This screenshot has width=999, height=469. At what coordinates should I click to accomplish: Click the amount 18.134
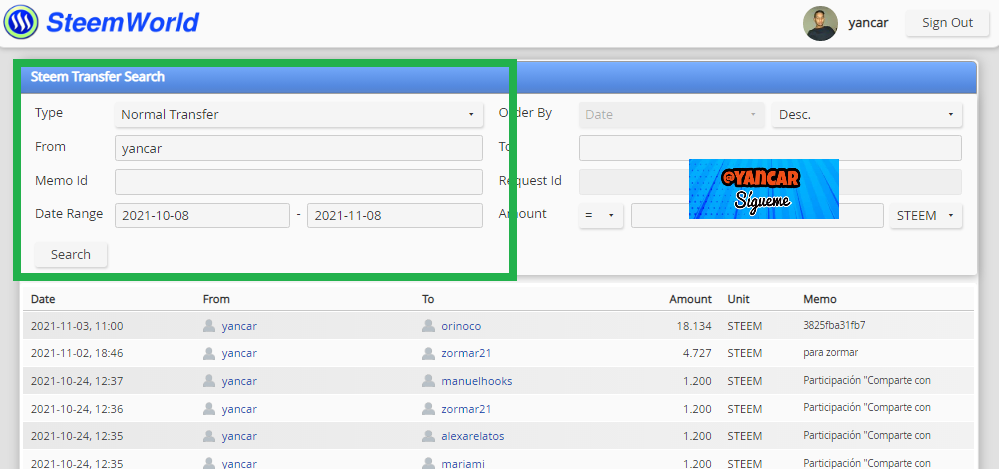tap(694, 326)
